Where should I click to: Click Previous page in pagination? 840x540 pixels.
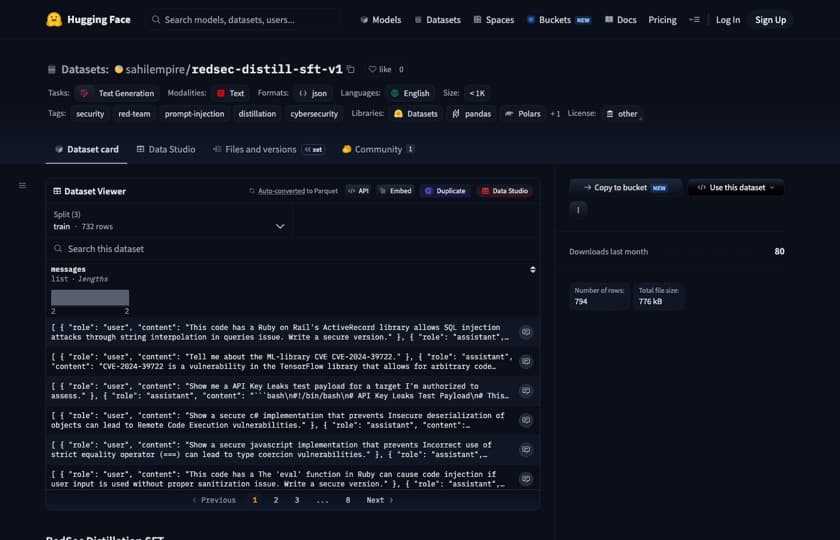(214, 500)
